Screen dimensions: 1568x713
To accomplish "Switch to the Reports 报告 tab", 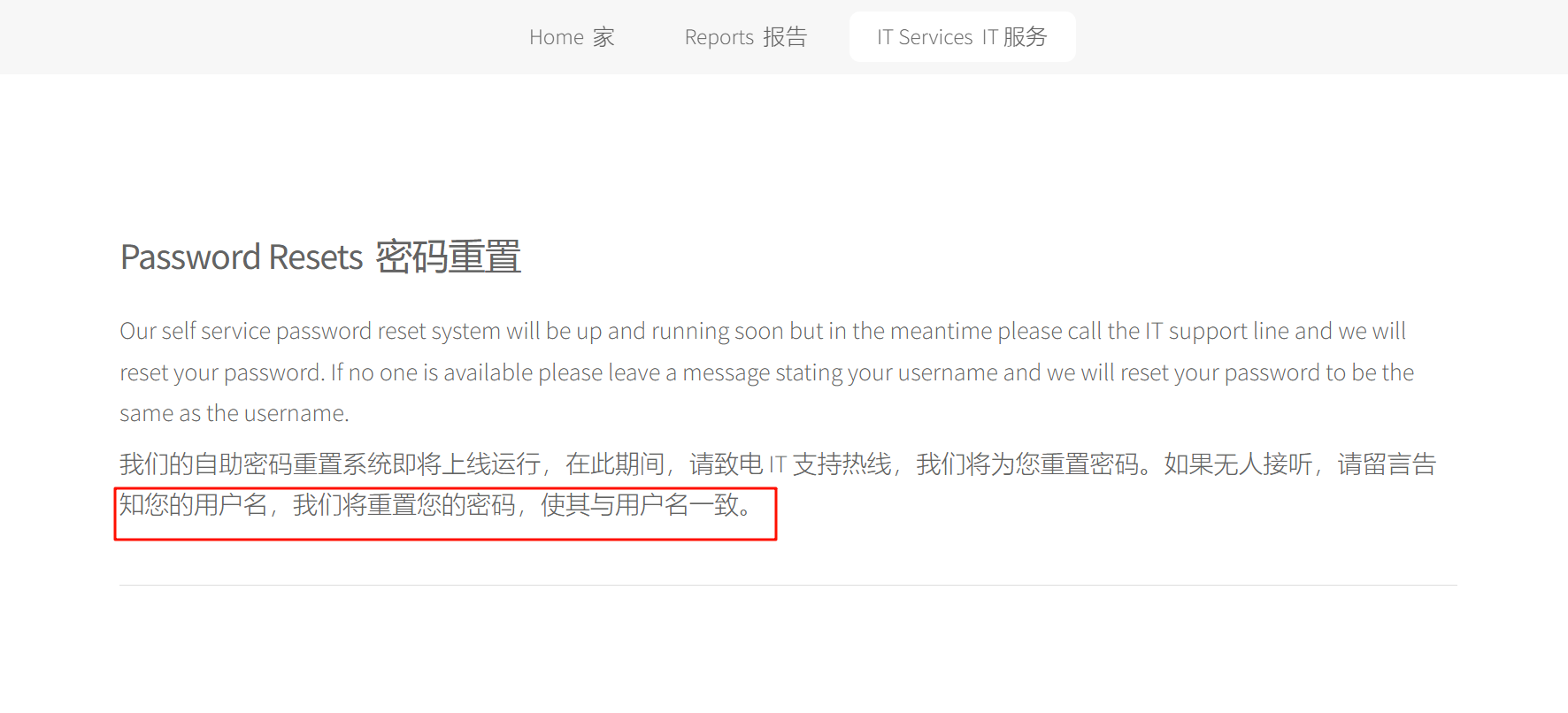I will pyautogui.click(x=745, y=37).
